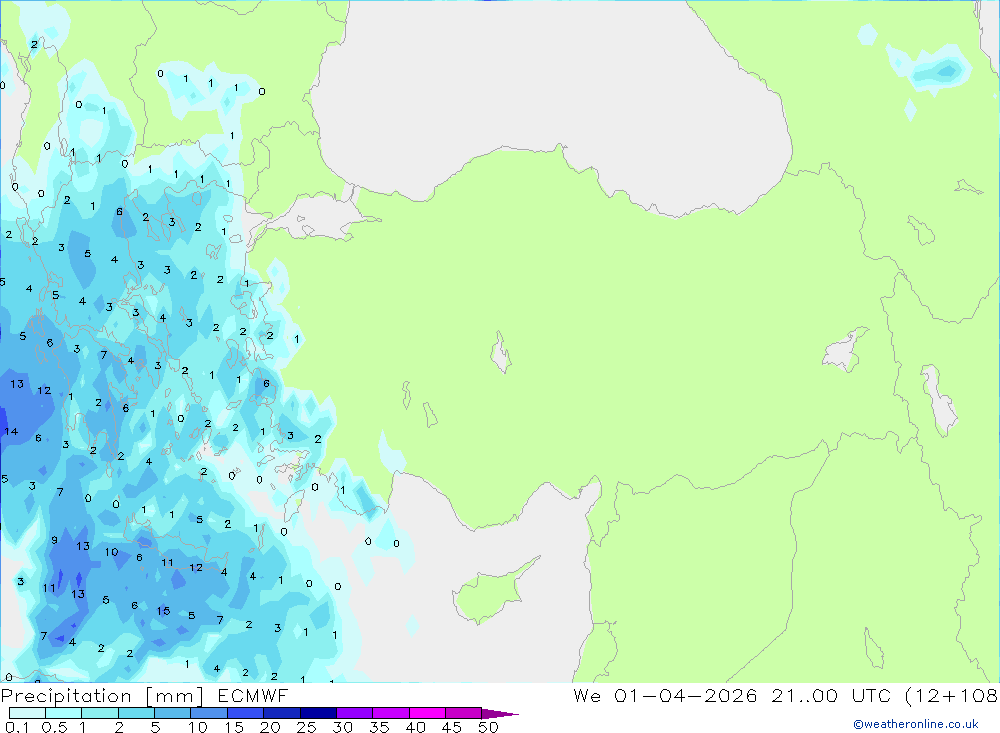The image size is (1000, 733).
Task: Click the purple arrow end of the legend
Action: click(499, 713)
